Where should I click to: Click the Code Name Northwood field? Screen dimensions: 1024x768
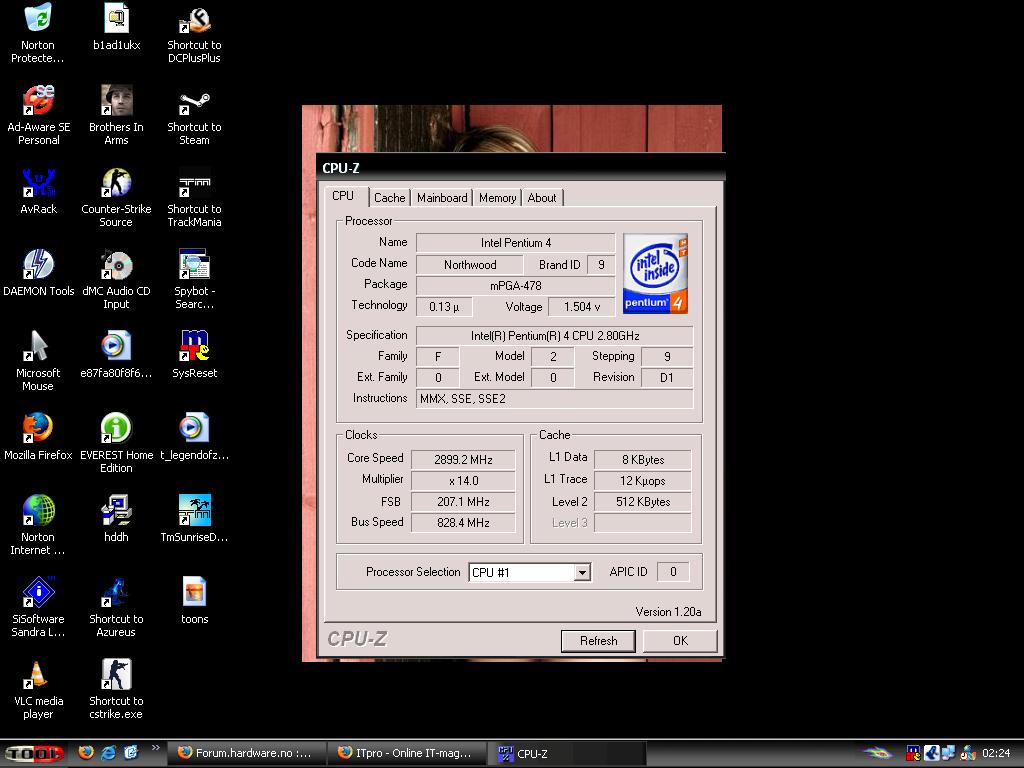[x=470, y=264]
